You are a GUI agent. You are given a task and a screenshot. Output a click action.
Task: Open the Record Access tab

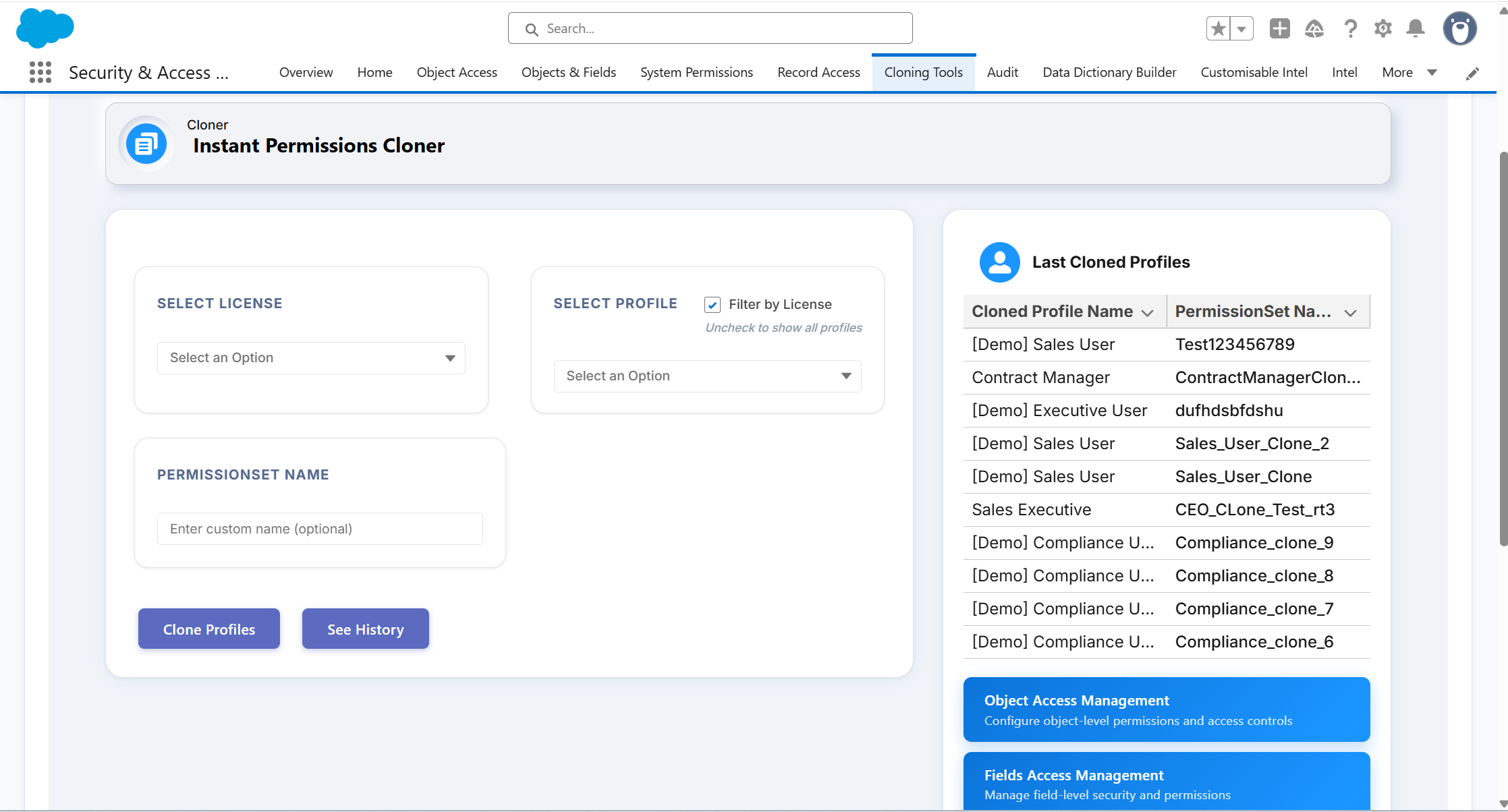pos(818,72)
